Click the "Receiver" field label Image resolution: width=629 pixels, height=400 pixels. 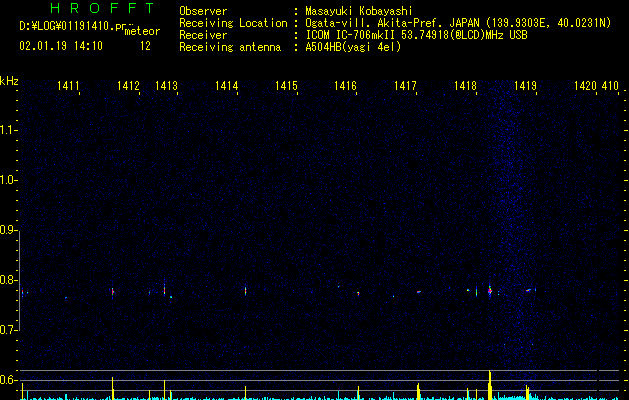tap(203, 35)
